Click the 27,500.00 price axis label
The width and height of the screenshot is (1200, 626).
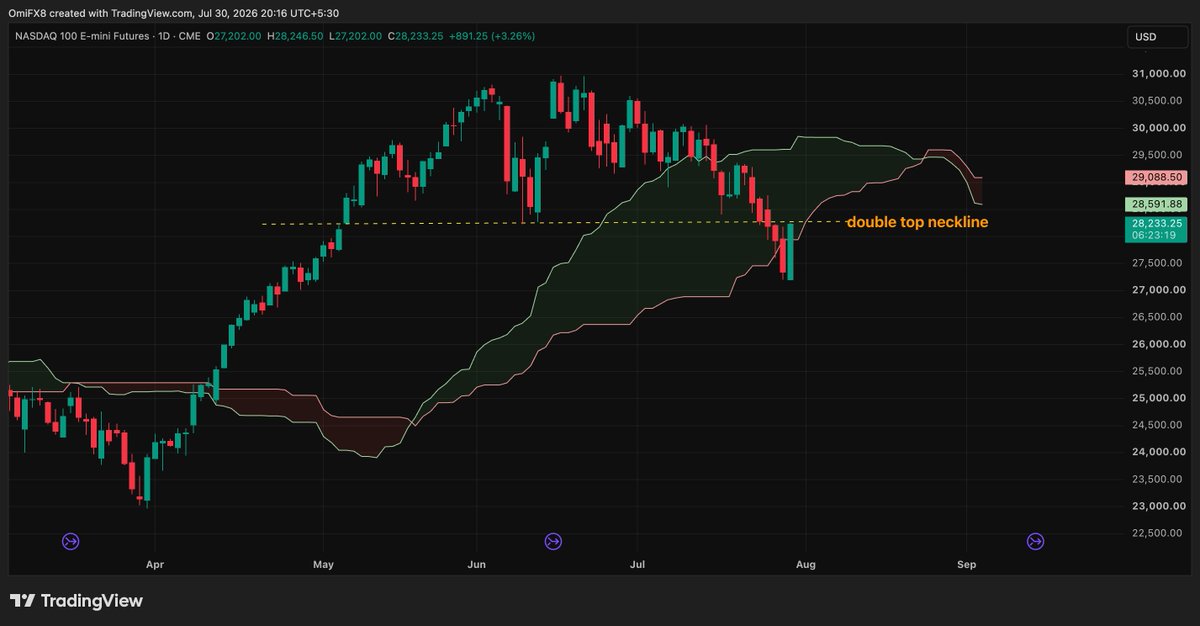point(1158,263)
